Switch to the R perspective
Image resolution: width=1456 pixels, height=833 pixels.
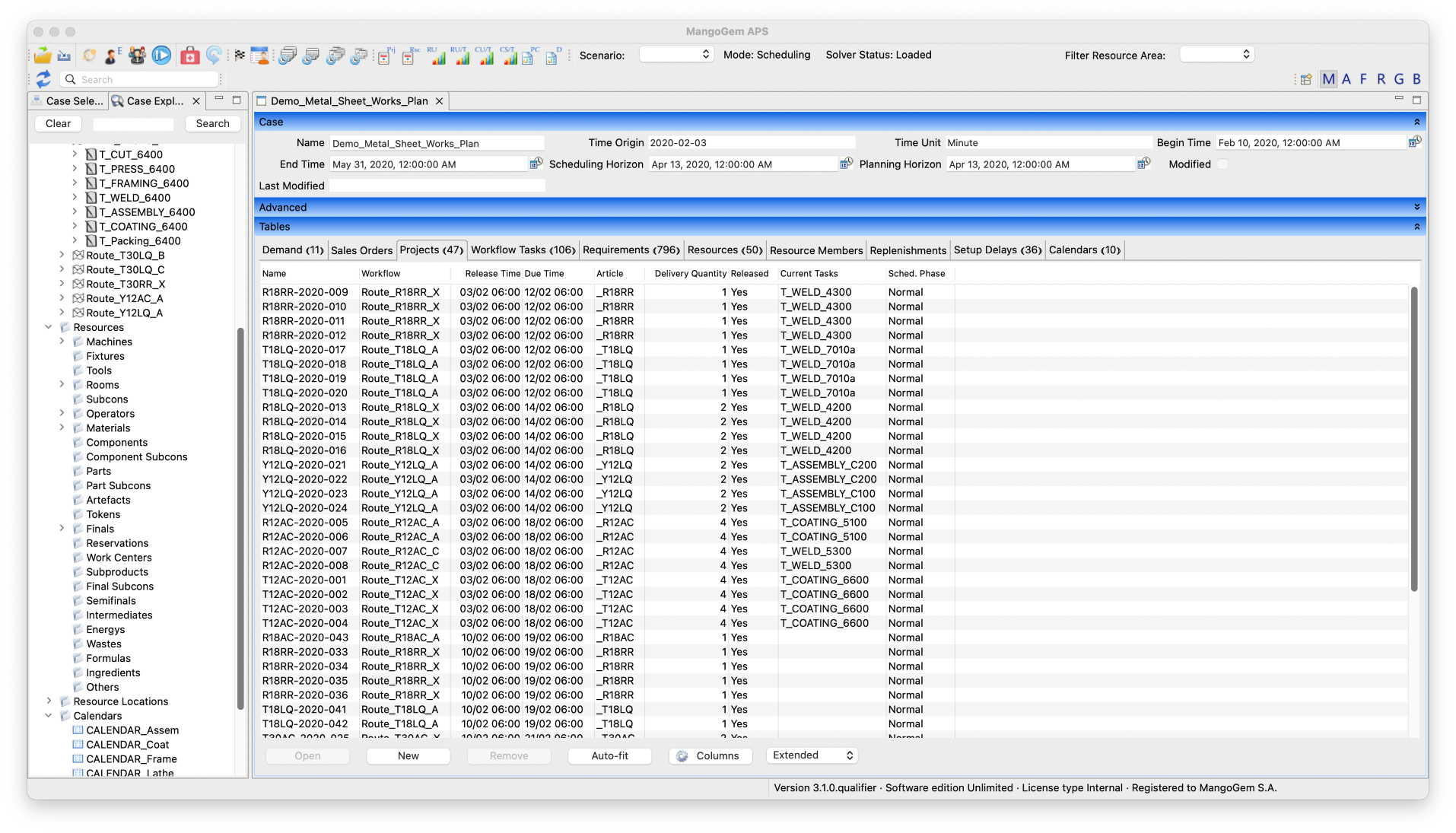[x=1381, y=79]
